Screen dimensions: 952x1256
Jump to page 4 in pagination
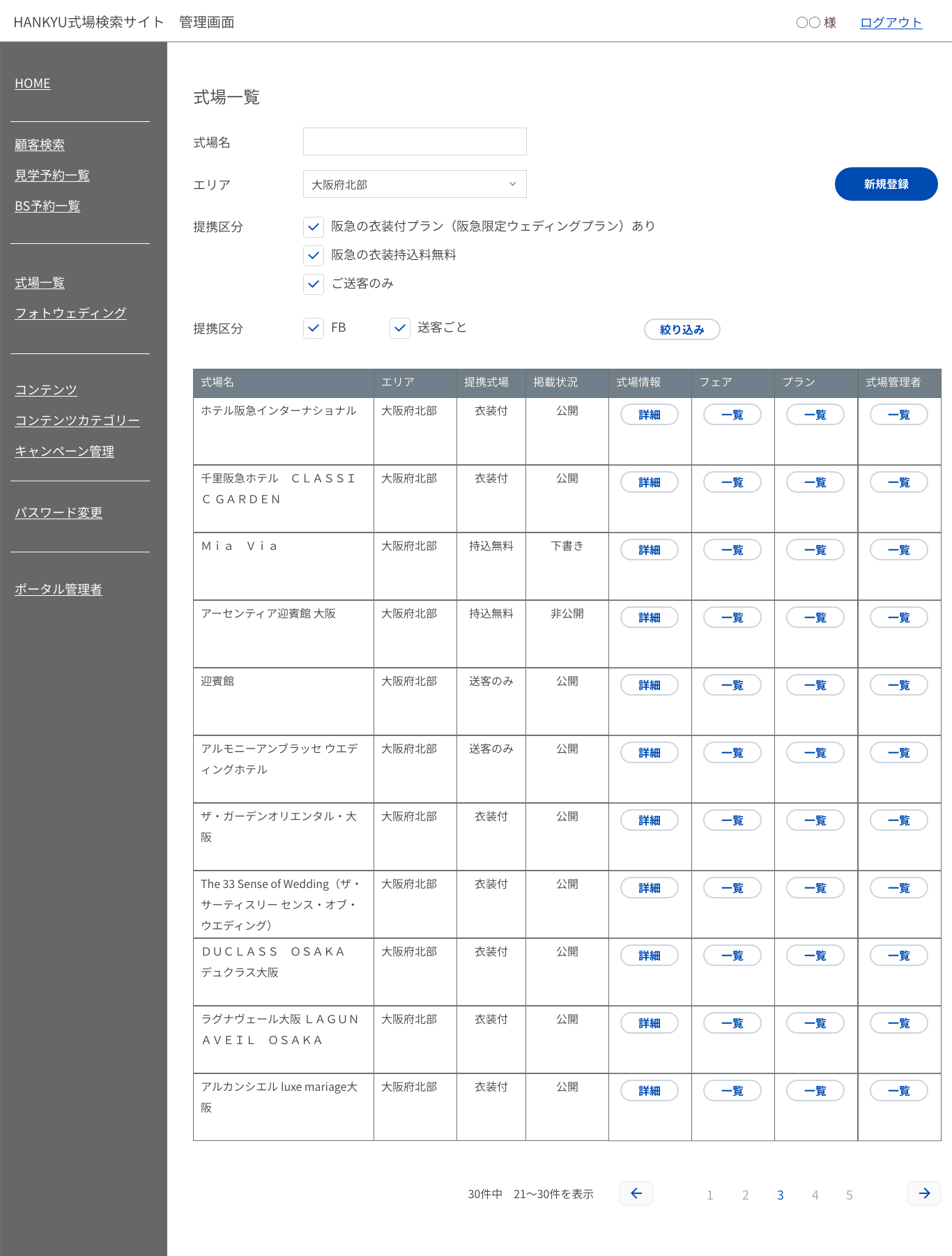pos(815,1195)
